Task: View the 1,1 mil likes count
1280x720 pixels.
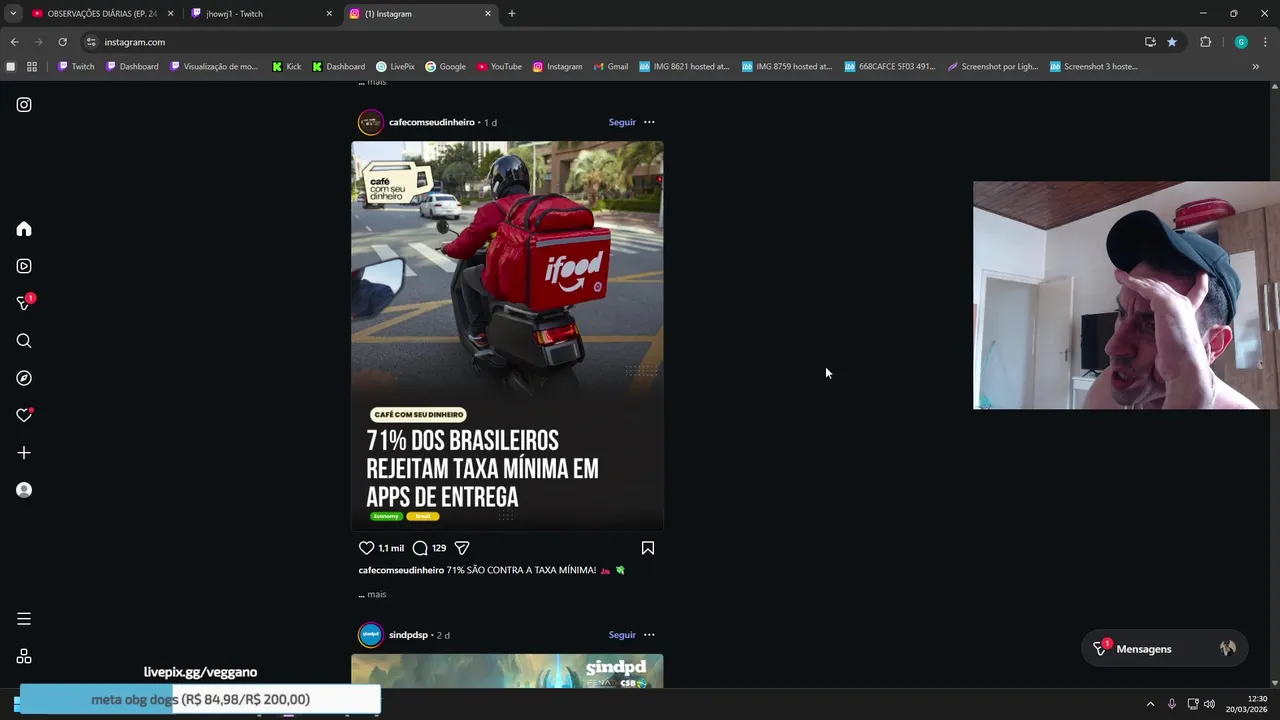Action: coord(391,548)
